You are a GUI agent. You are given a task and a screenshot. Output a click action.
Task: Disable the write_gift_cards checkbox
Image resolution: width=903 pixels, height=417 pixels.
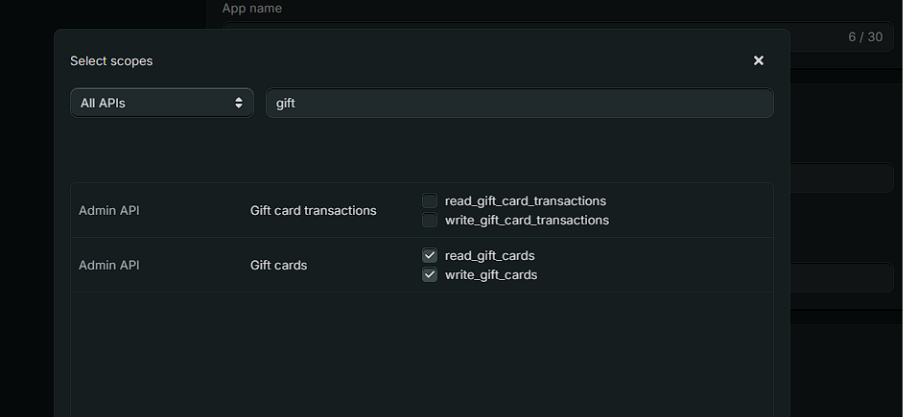point(430,275)
